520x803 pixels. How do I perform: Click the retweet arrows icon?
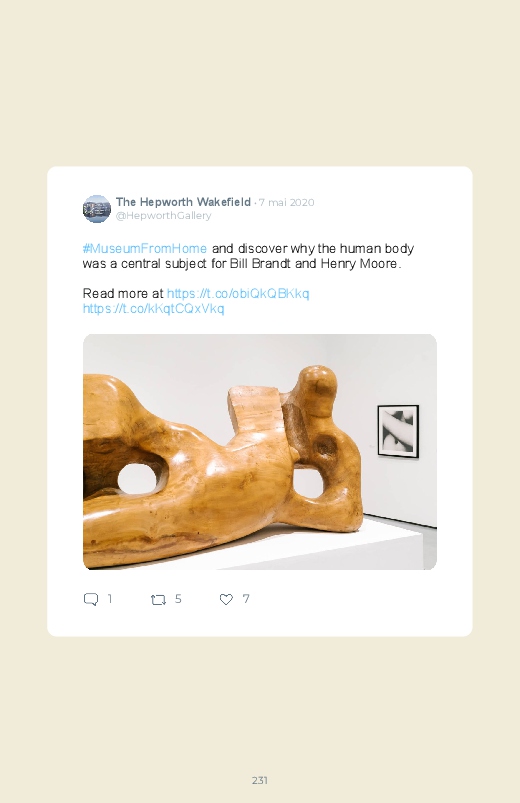point(158,599)
